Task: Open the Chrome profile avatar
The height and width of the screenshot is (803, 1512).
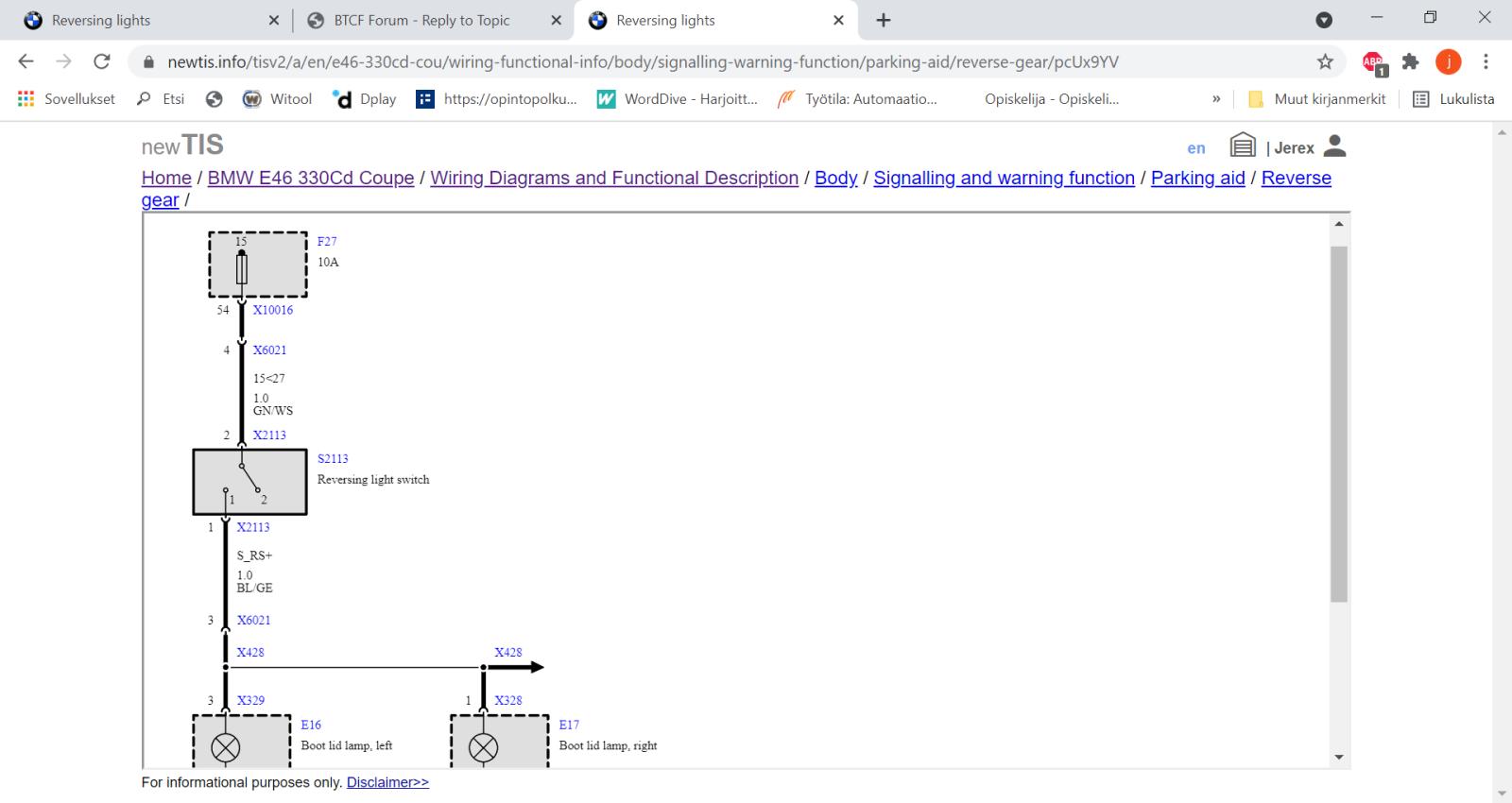Action: point(1448,62)
